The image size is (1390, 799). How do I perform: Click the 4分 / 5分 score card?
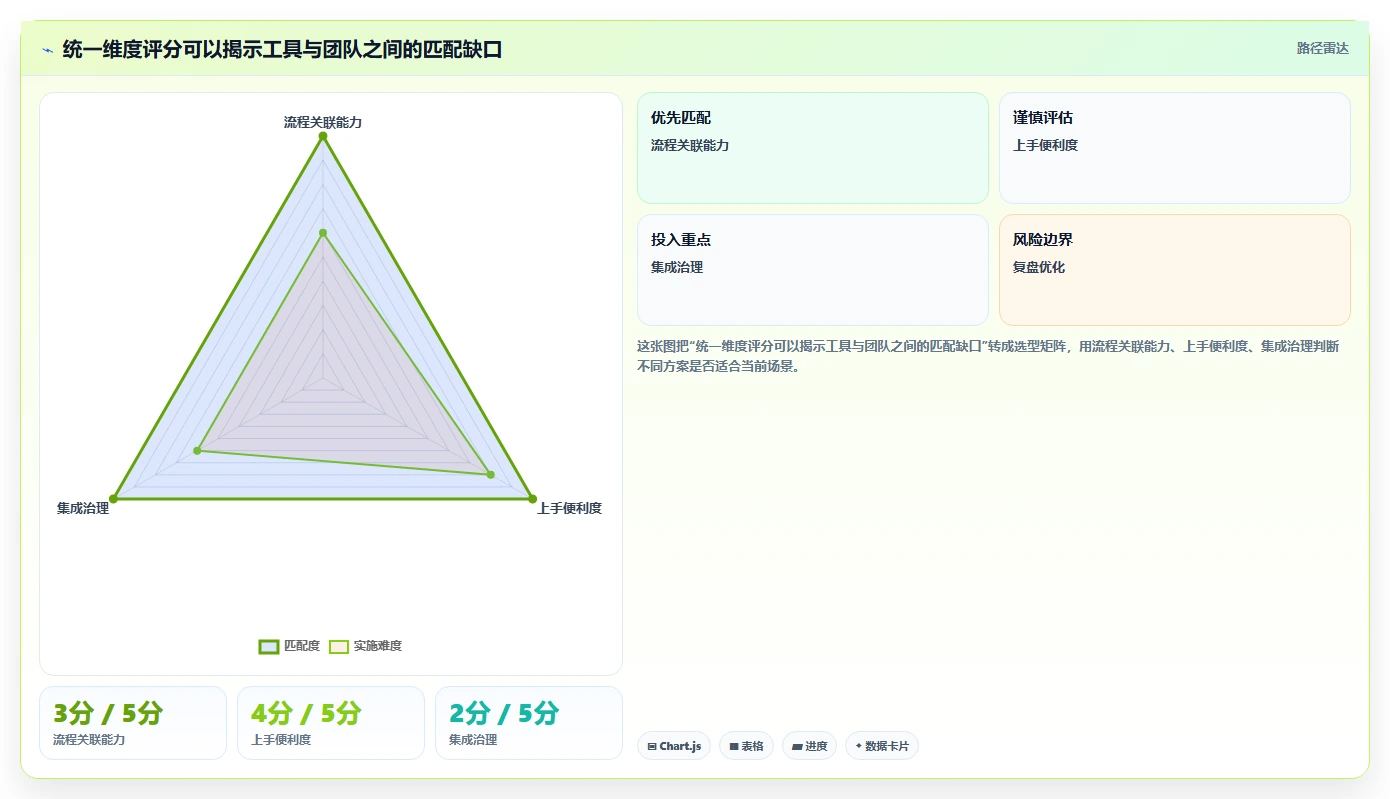(331, 723)
